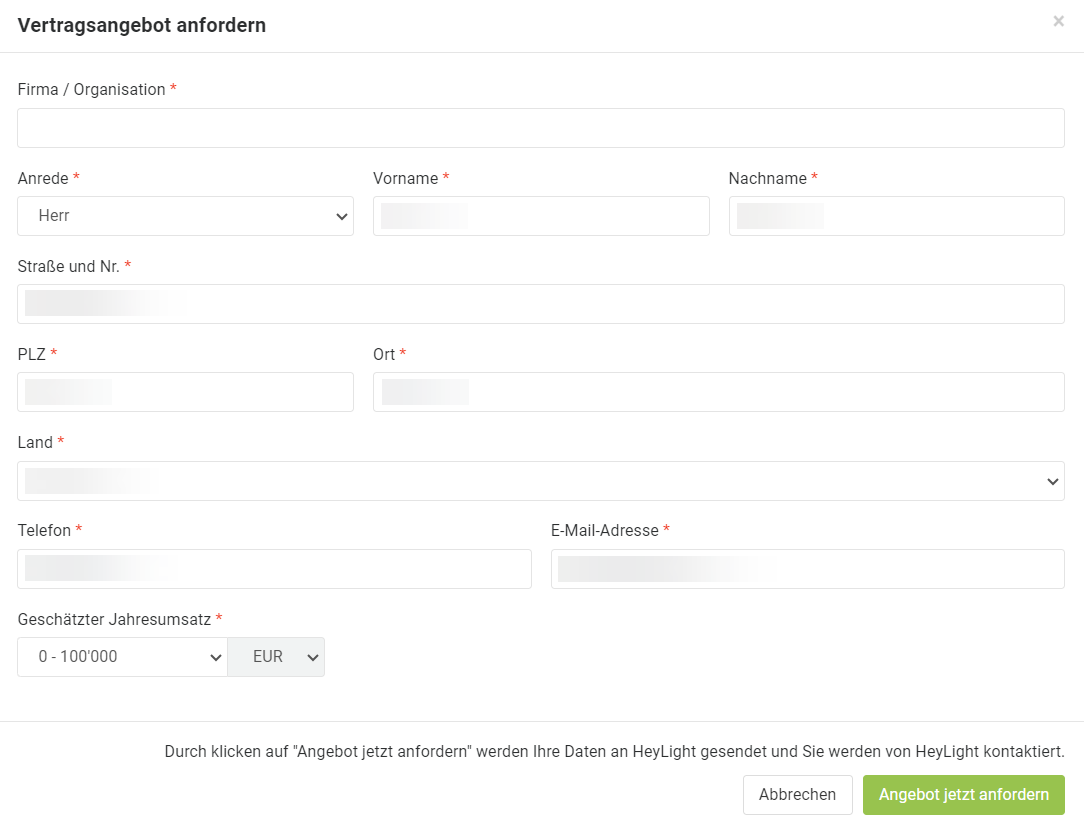Open the EUR currency dropdown
The image size is (1084, 833).
pyautogui.click(x=276, y=657)
